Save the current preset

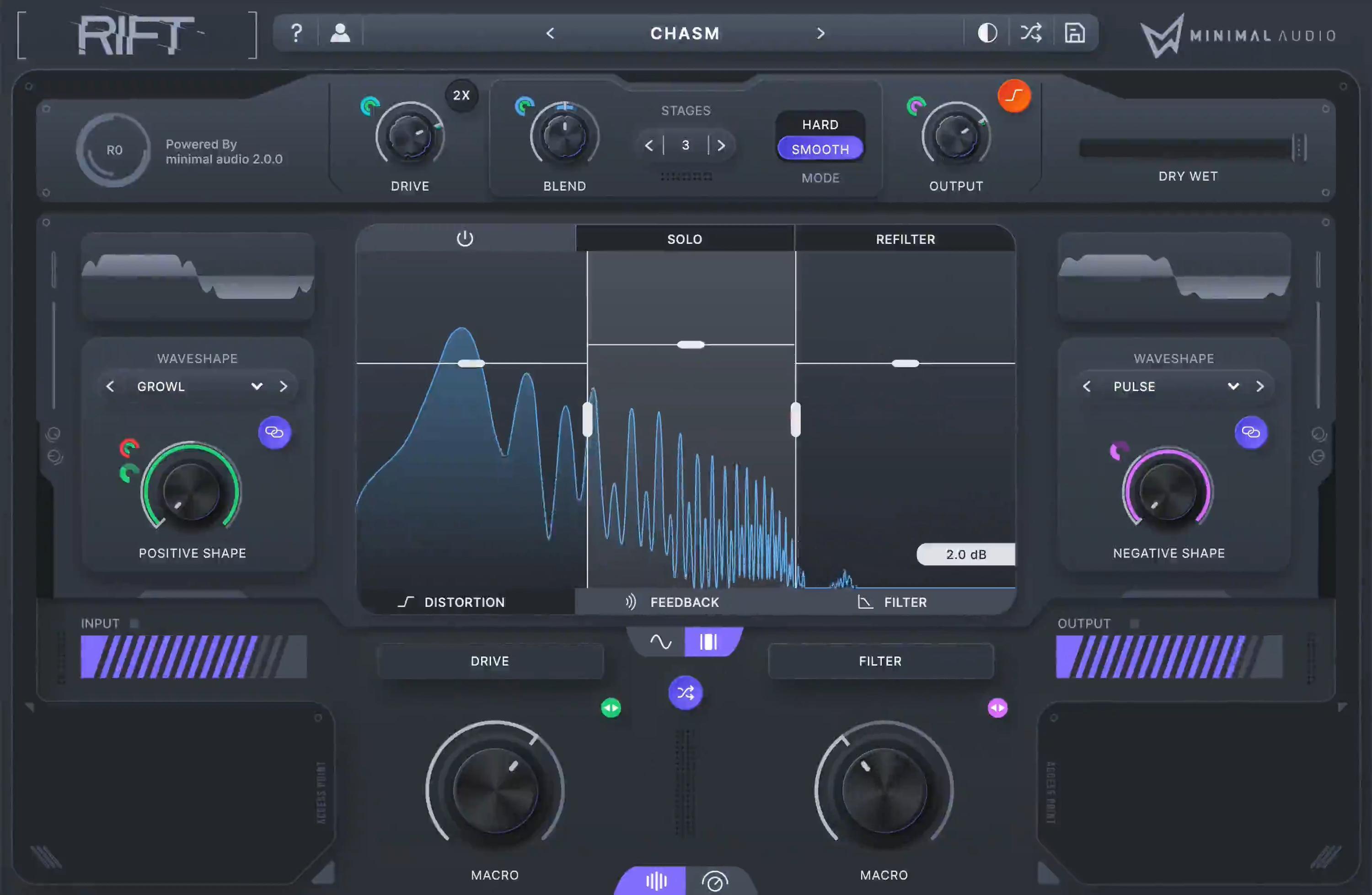(x=1075, y=33)
